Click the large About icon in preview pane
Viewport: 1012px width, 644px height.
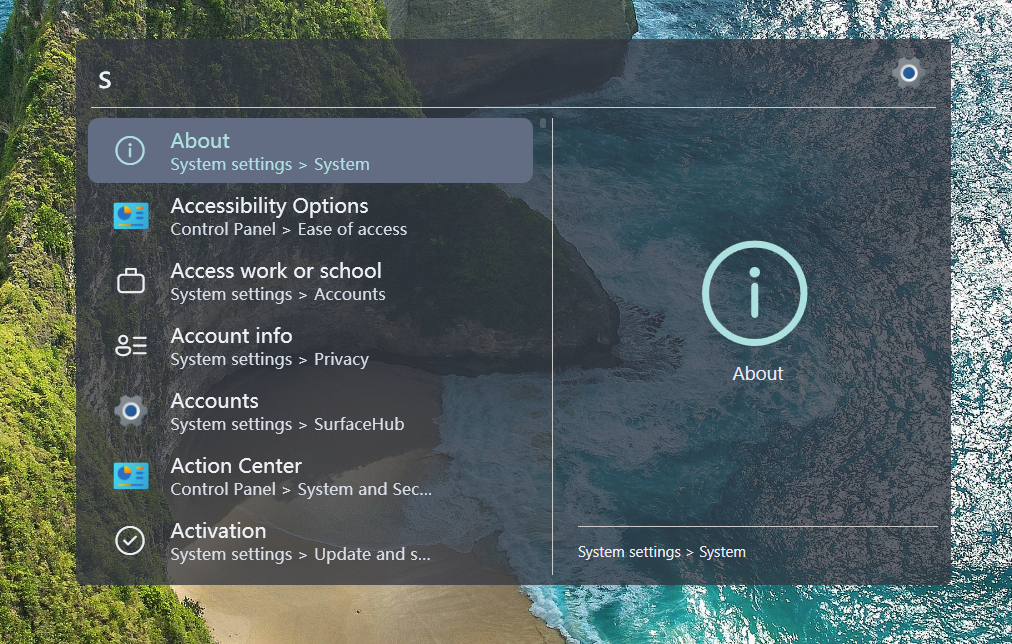pyautogui.click(x=754, y=294)
